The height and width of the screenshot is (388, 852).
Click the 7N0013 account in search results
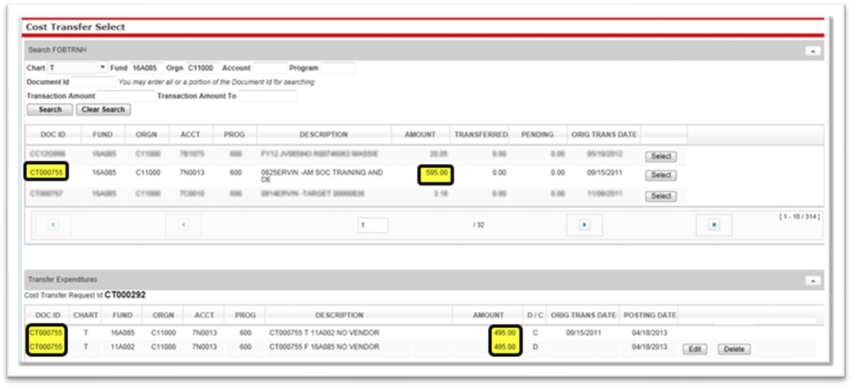(191, 173)
